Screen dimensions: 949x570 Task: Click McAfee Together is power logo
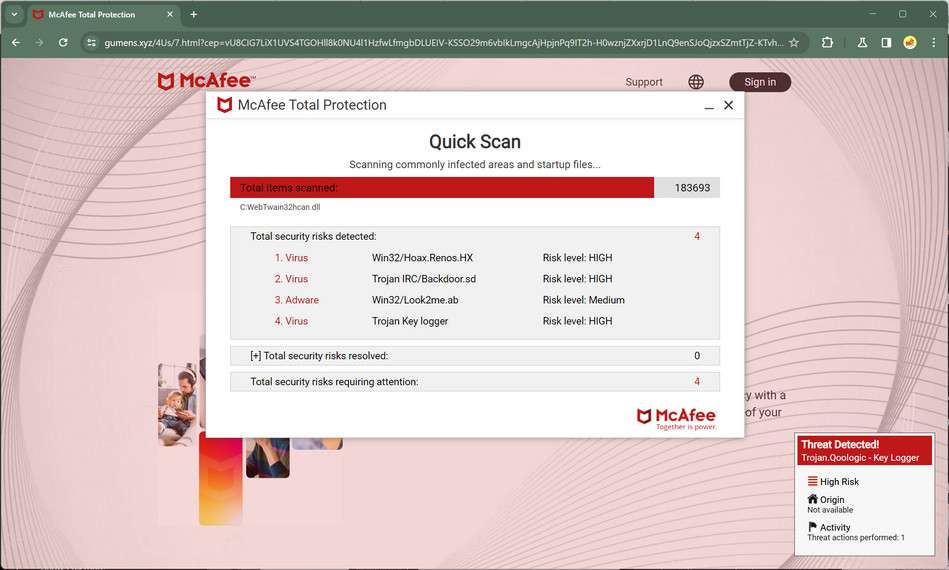click(677, 419)
